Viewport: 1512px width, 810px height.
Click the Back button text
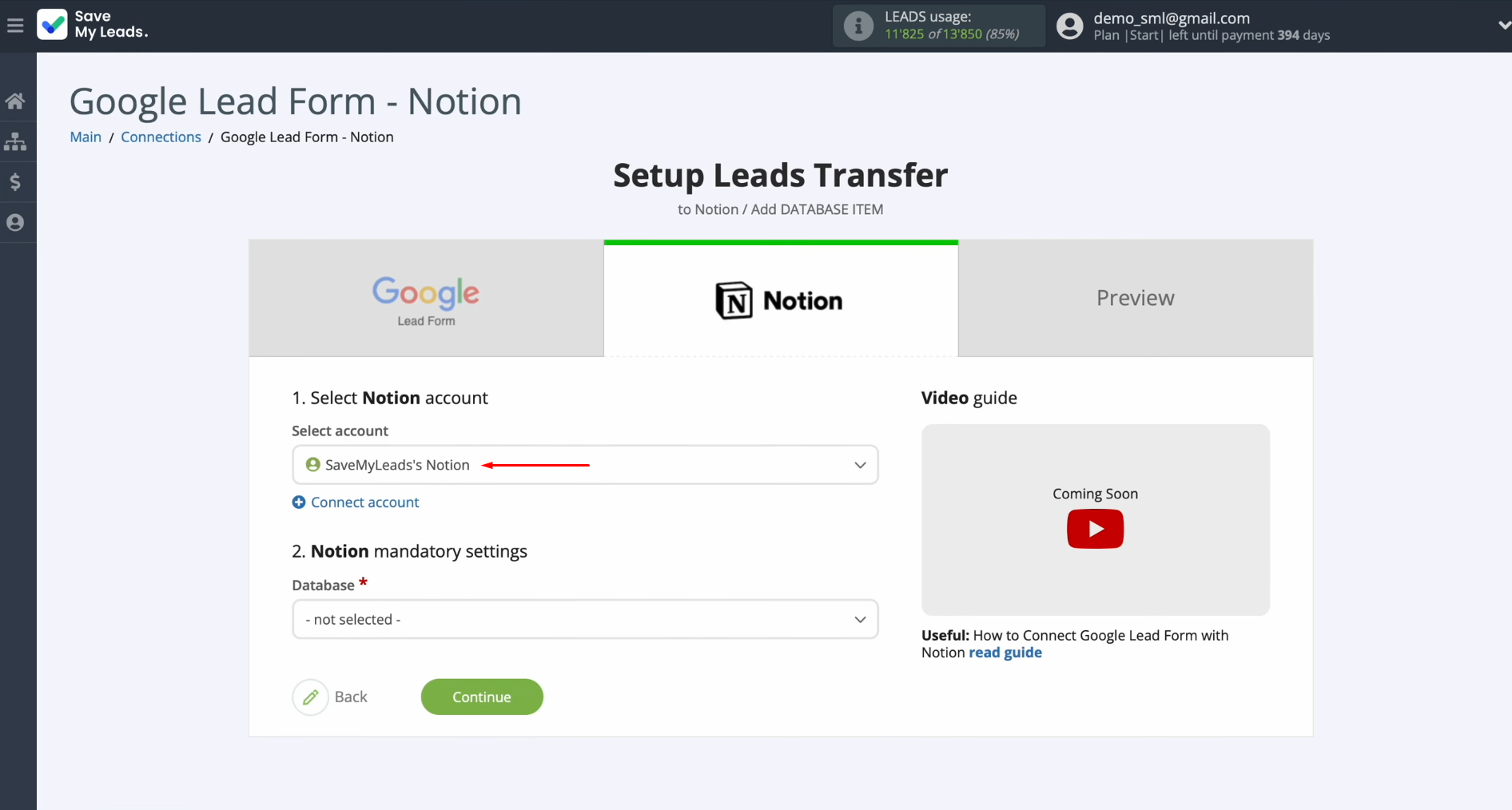point(351,697)
